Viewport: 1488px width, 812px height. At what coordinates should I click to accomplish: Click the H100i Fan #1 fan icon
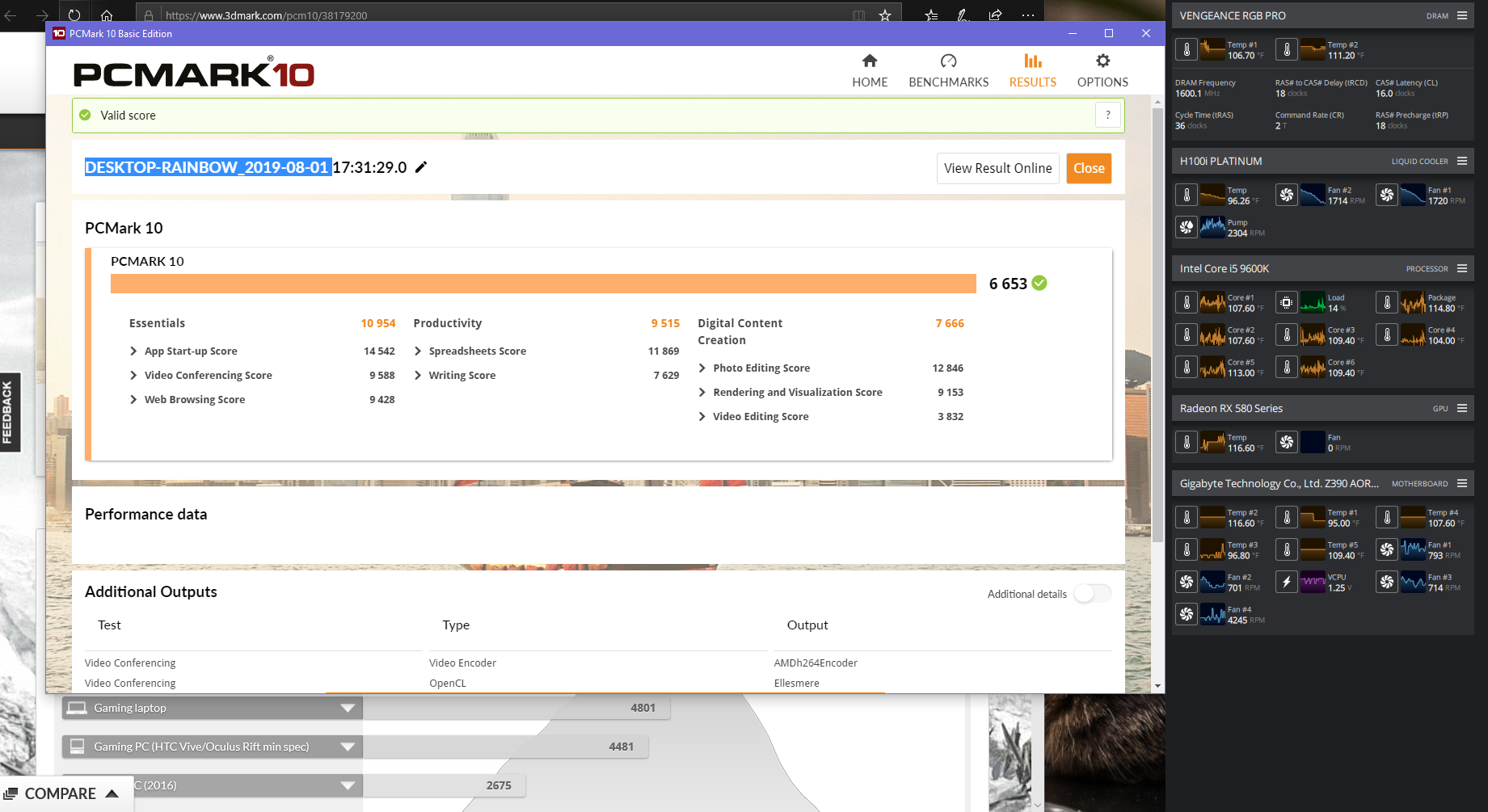tap(1387, 195)
